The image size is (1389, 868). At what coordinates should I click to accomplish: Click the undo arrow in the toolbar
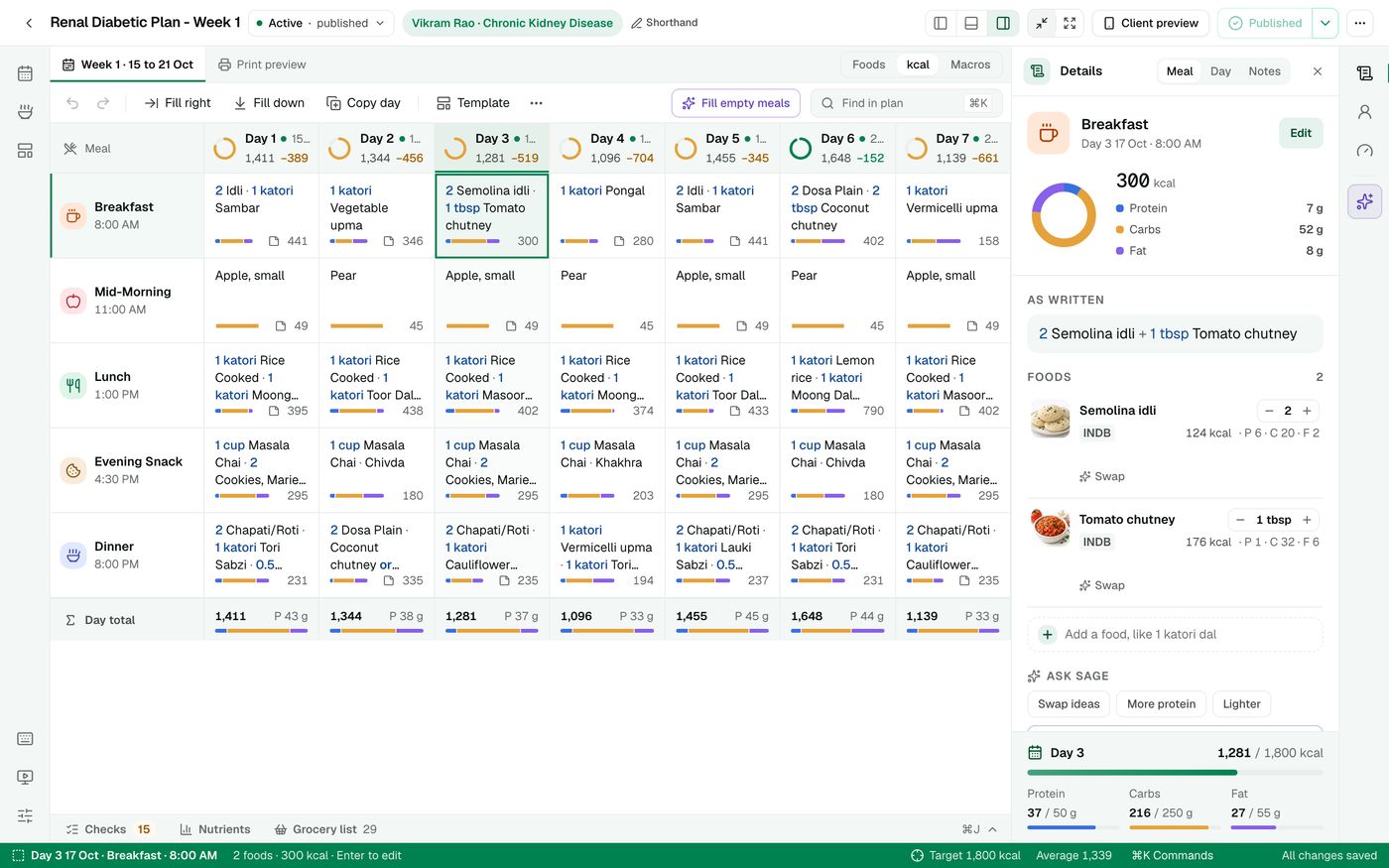(72, 103)
